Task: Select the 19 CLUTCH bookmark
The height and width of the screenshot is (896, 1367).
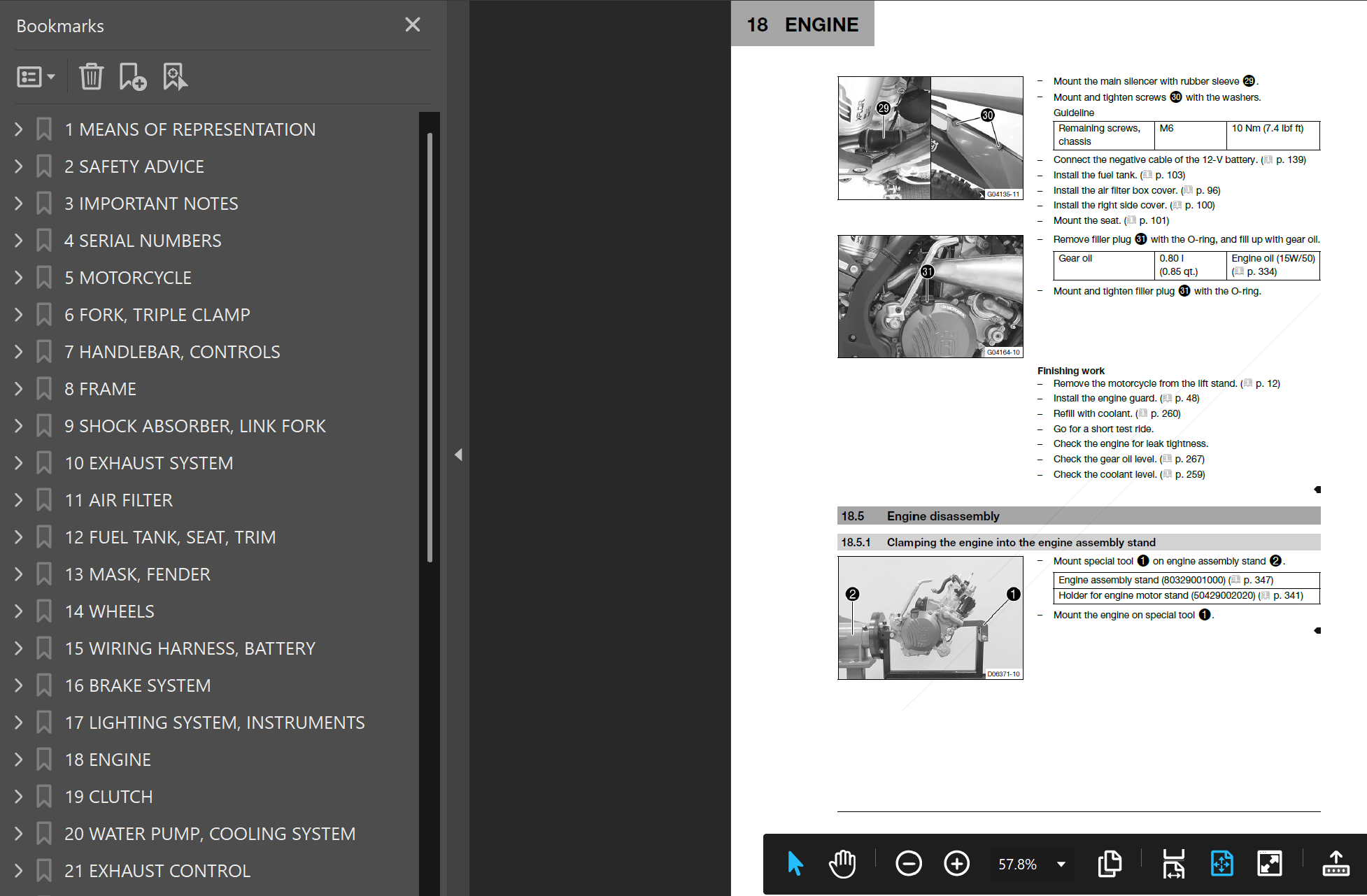Action: pos(108,797)
